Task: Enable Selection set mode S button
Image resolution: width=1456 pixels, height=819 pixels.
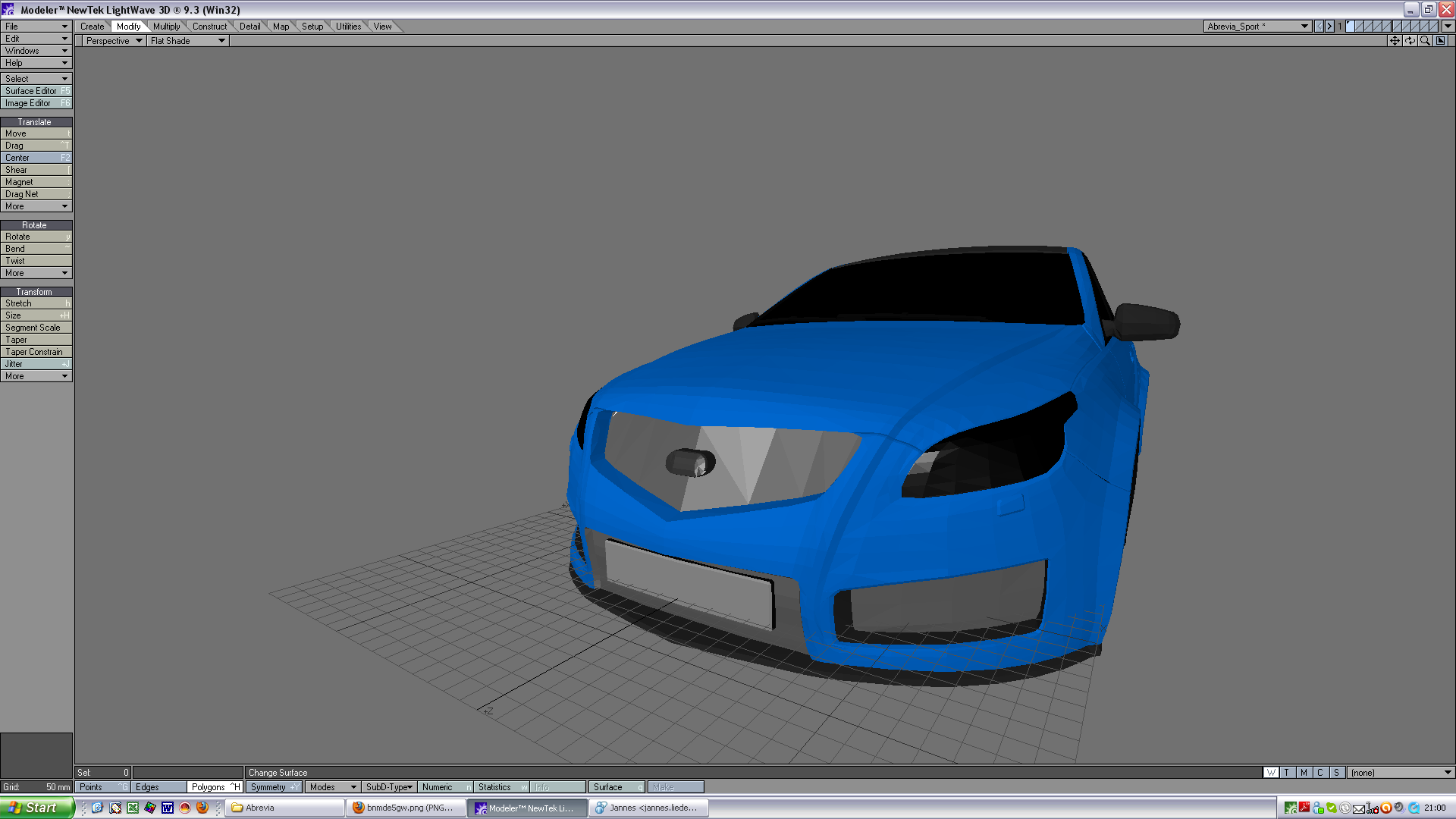Action: 1337,773
